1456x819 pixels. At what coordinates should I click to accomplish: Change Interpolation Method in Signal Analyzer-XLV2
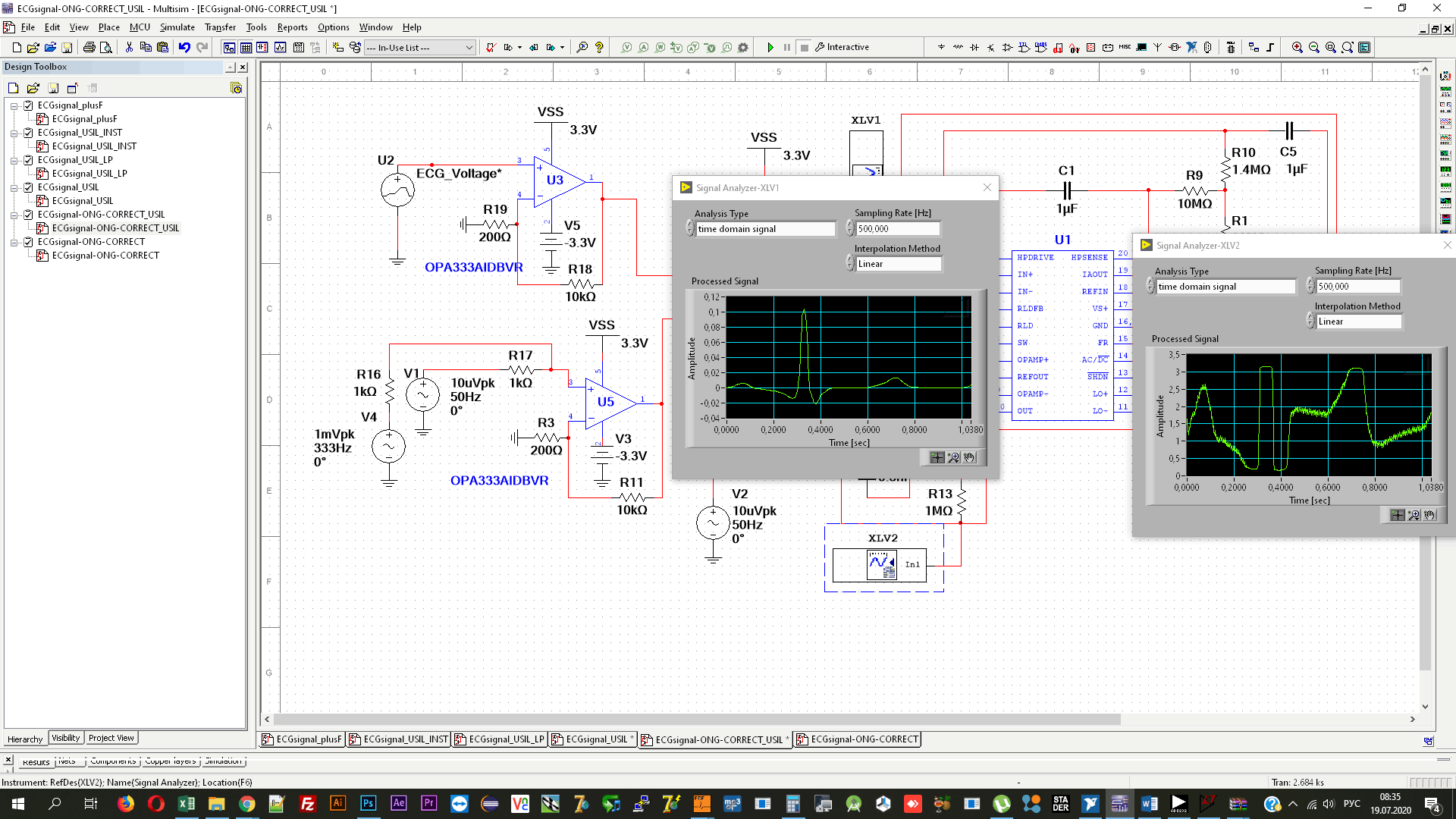tap(1359, 322)
